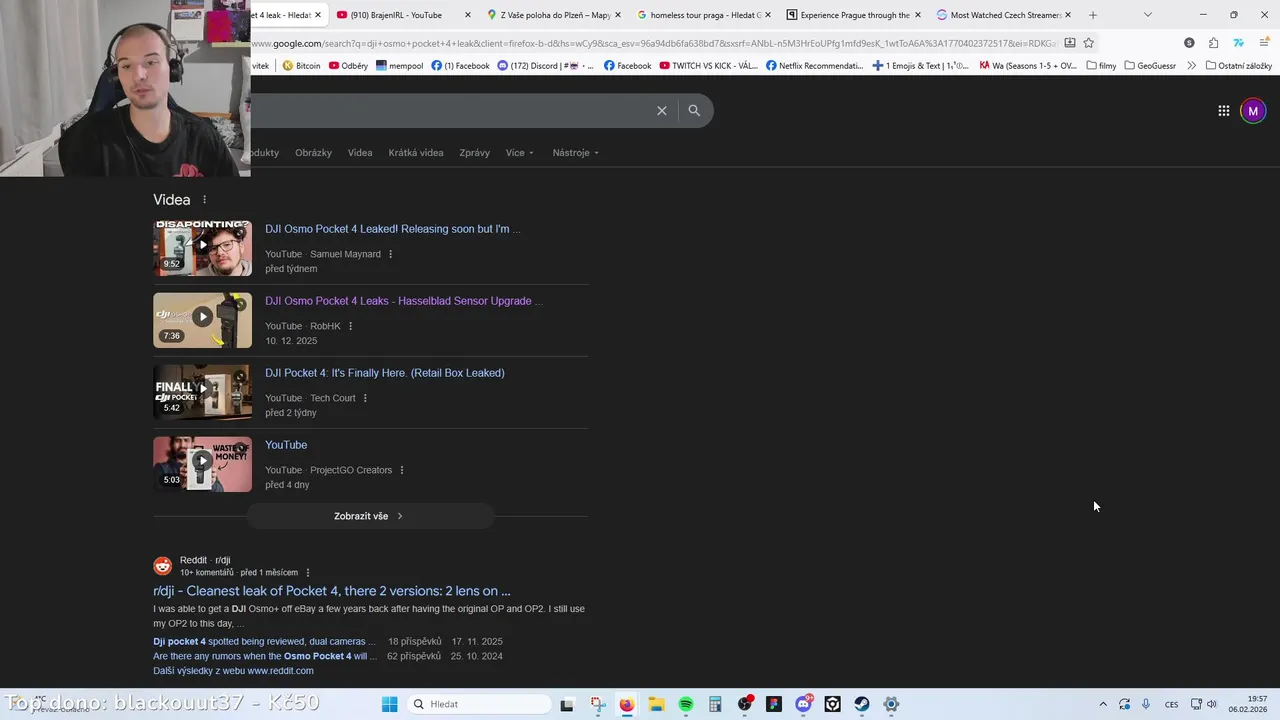Open the Google account avatar M
Image resolution: width=1280 pixels, height=720 pixels.
[1253, 111]
